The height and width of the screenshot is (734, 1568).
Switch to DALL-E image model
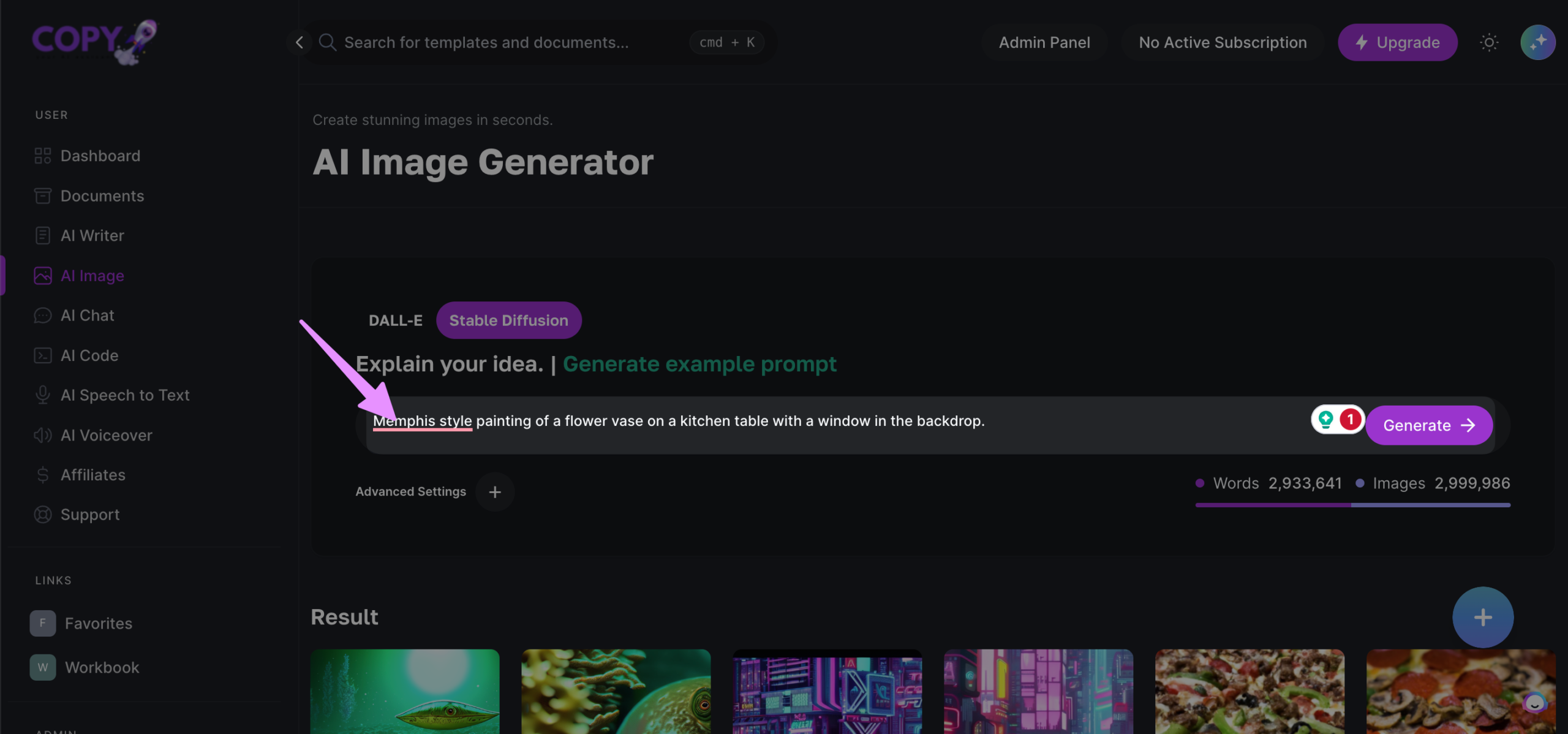click(x=395, y=320)
